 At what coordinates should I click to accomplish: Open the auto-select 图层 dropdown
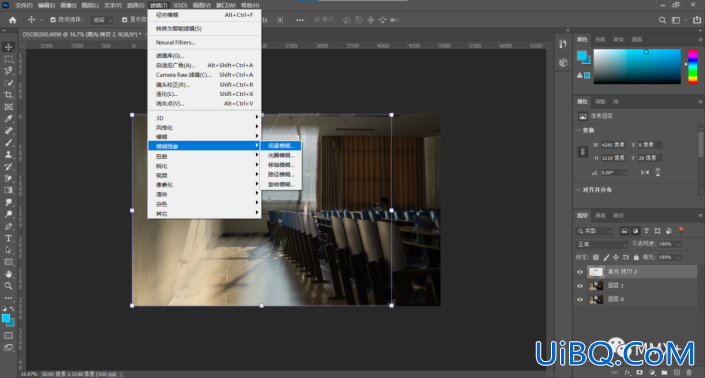pyautogui.click(x=103, y=20)
